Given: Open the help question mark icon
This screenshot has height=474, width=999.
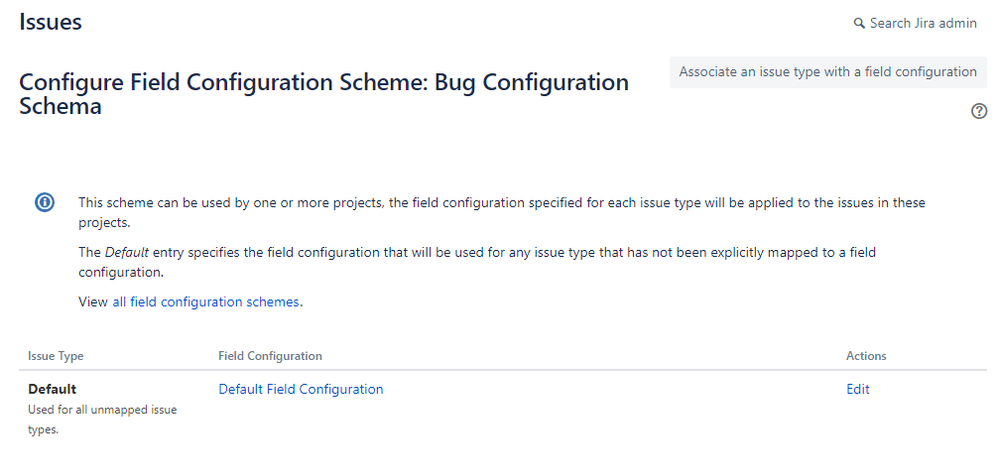Looking at the screenshot, I should [x=979, y=111].
